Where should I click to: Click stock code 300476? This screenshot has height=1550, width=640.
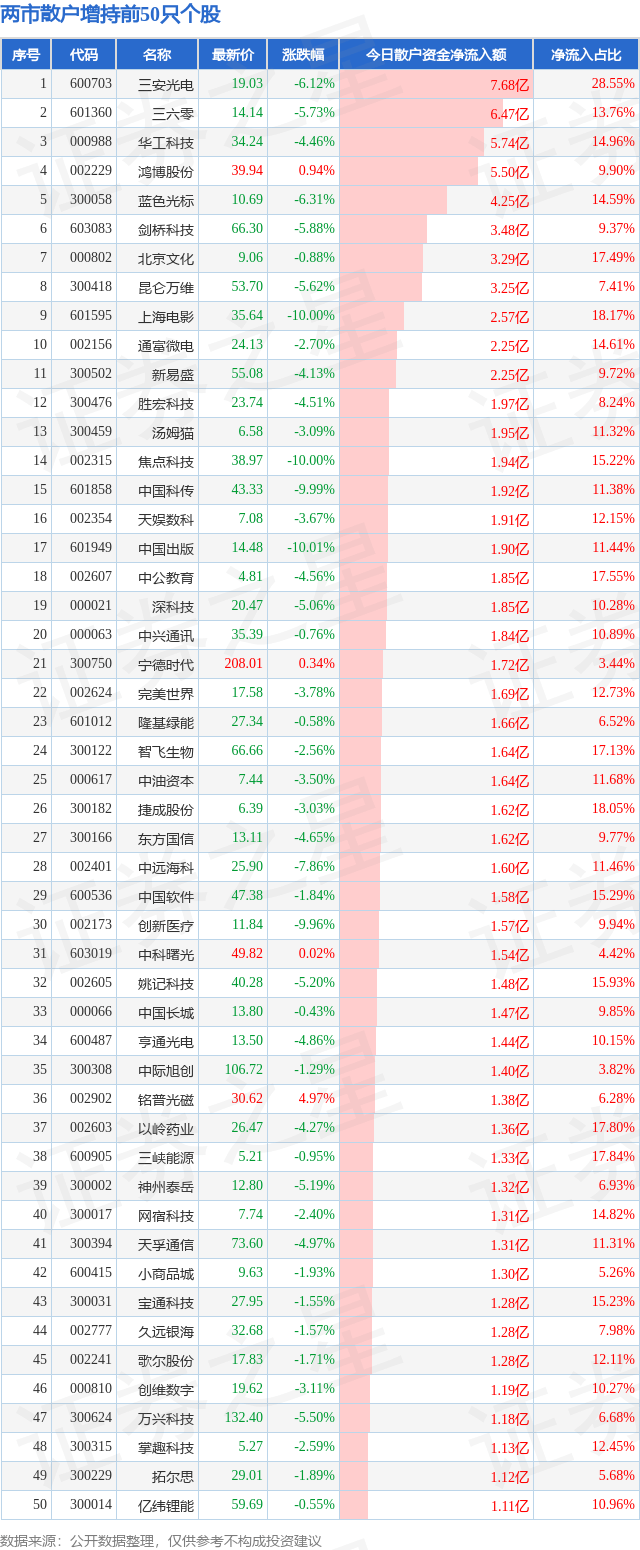click(91, 403)
